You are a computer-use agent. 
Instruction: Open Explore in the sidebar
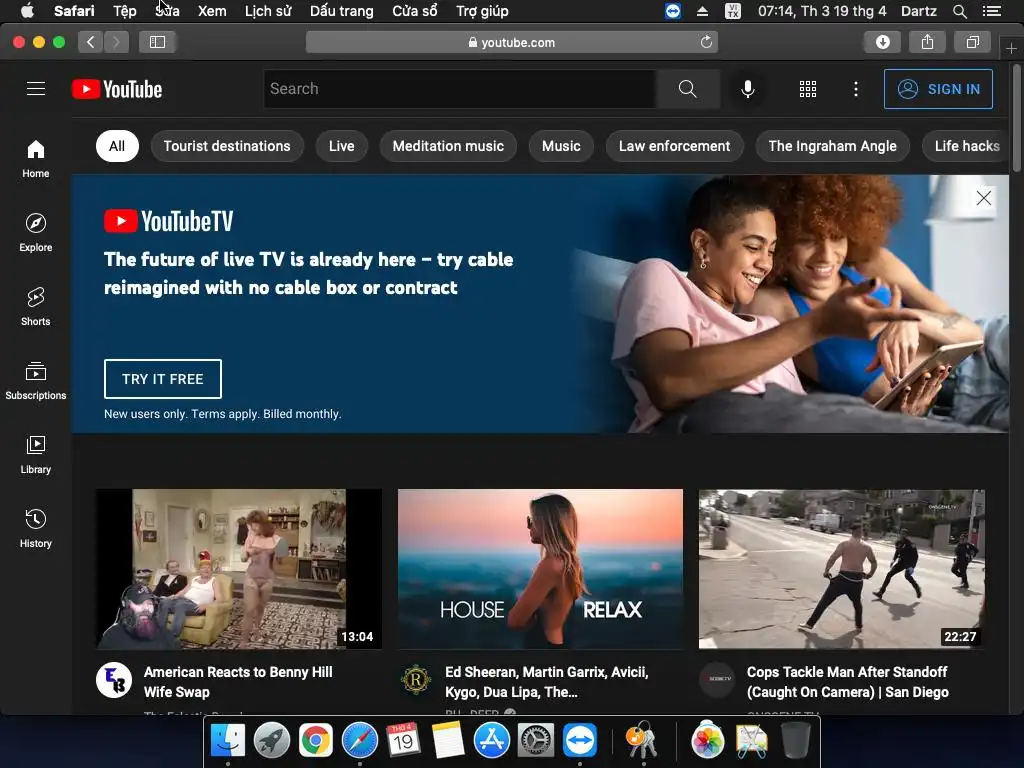click(x=36, y=232)
